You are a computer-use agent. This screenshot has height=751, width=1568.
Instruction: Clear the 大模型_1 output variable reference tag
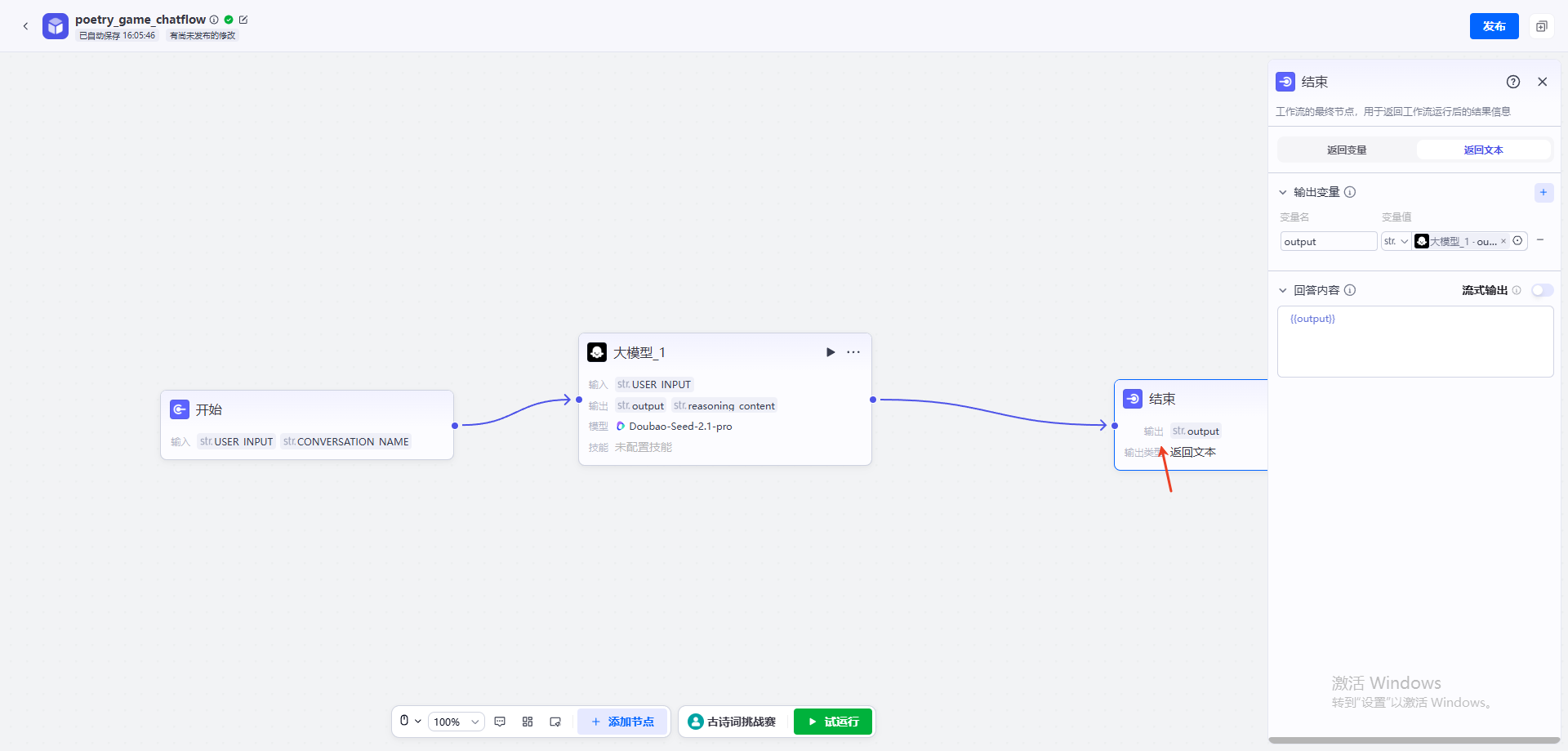[x=1503, y=241]
